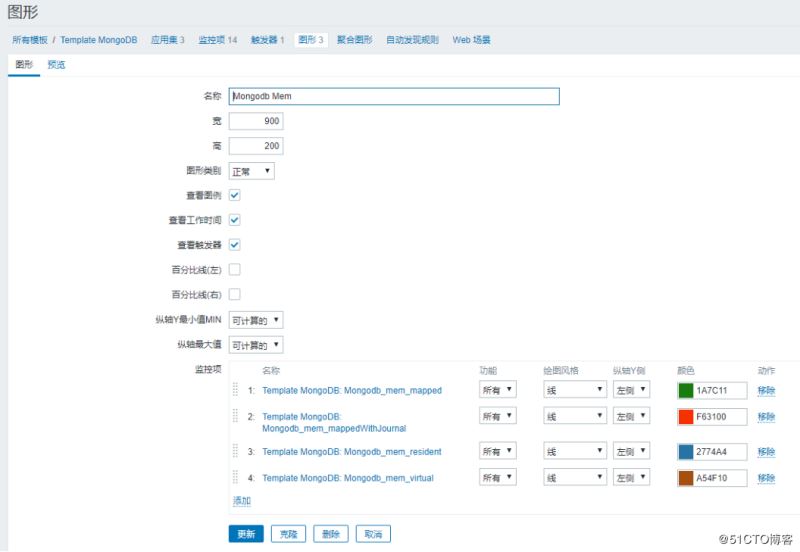The height and width of the screenshot is (552, 800).
Task: Open 绘图风格 dropdown for Mongodb_mem_resident
Action: click(x=575, y=451)
